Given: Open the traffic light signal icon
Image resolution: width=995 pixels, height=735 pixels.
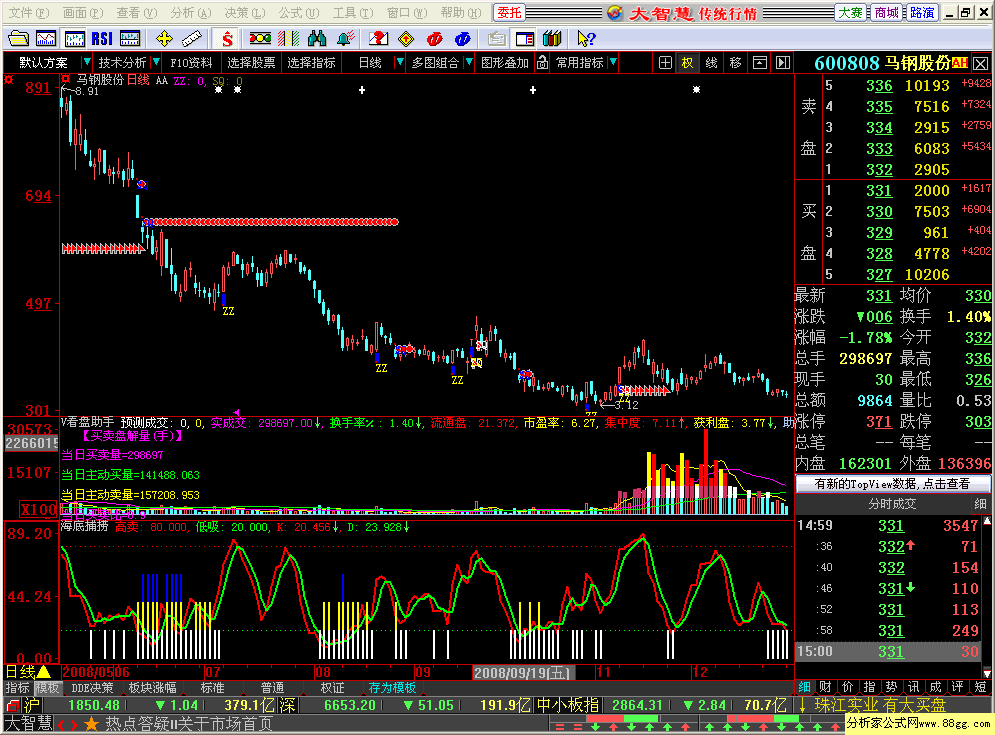Looking at the screenshot, I should tap(260, 39).
